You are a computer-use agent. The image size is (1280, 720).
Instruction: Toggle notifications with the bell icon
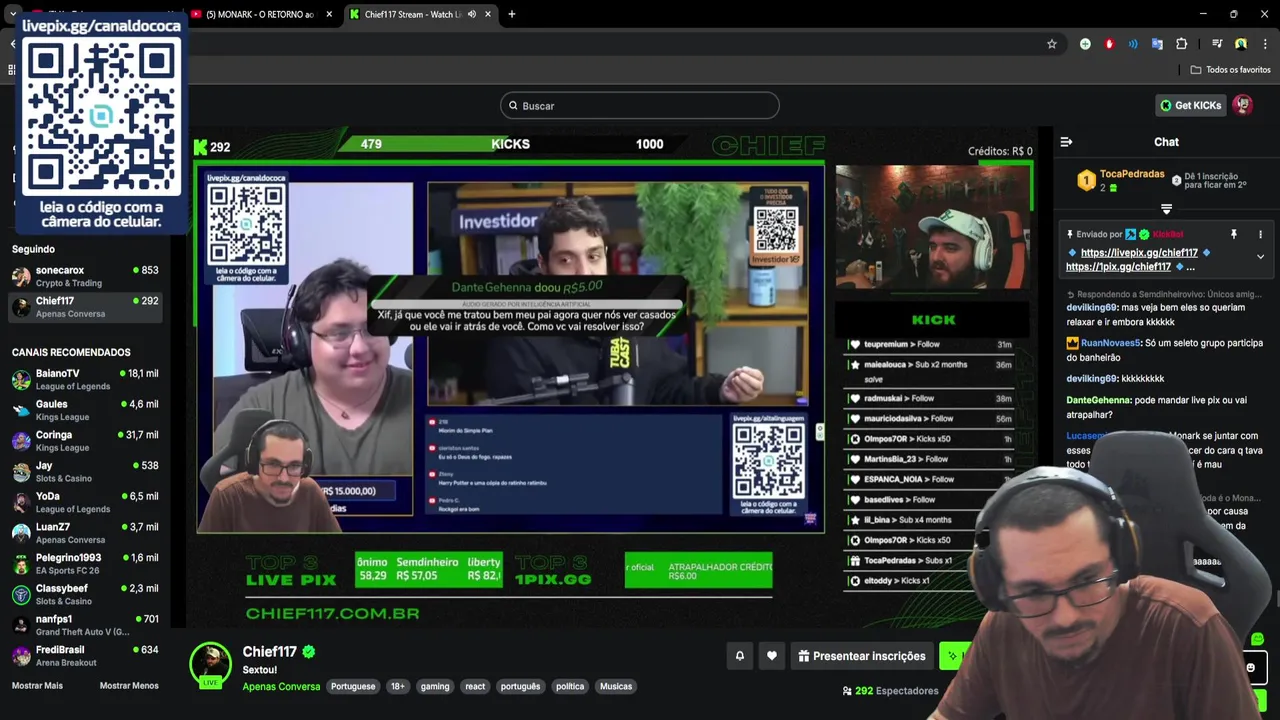point(740,656)
